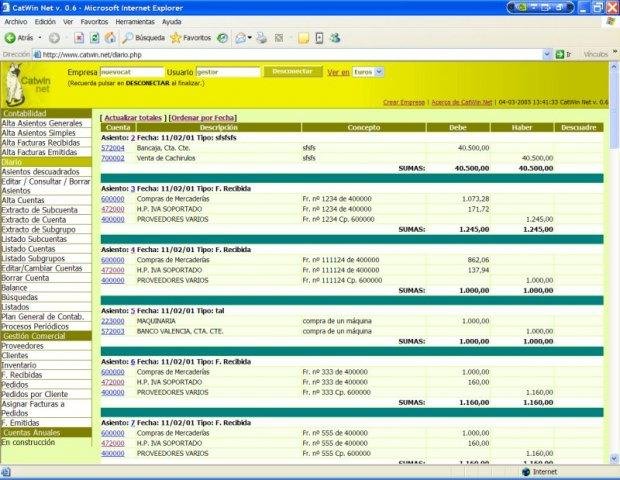The width and height of the screenshot is (620, 480).
Task: Open Acerca de CatWin Net link
Action: (x=461, y=102)
